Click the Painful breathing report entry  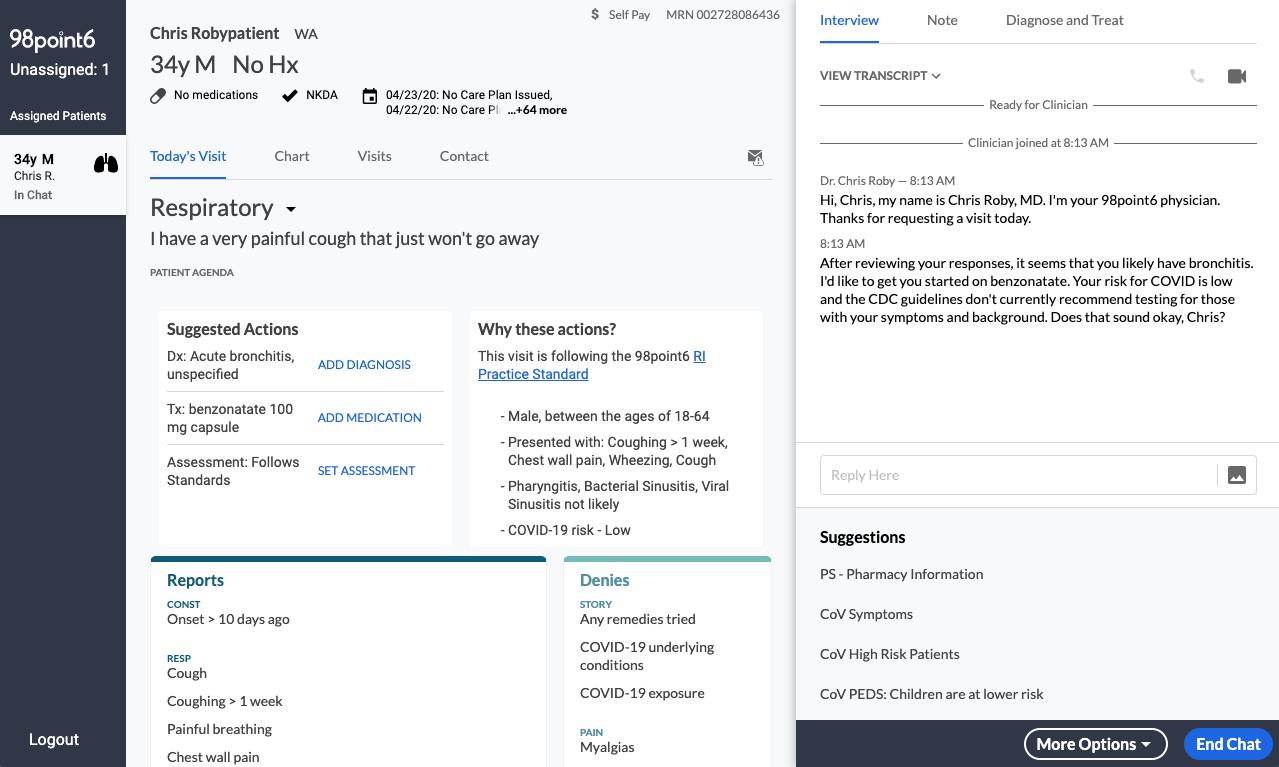coord(219,729)
